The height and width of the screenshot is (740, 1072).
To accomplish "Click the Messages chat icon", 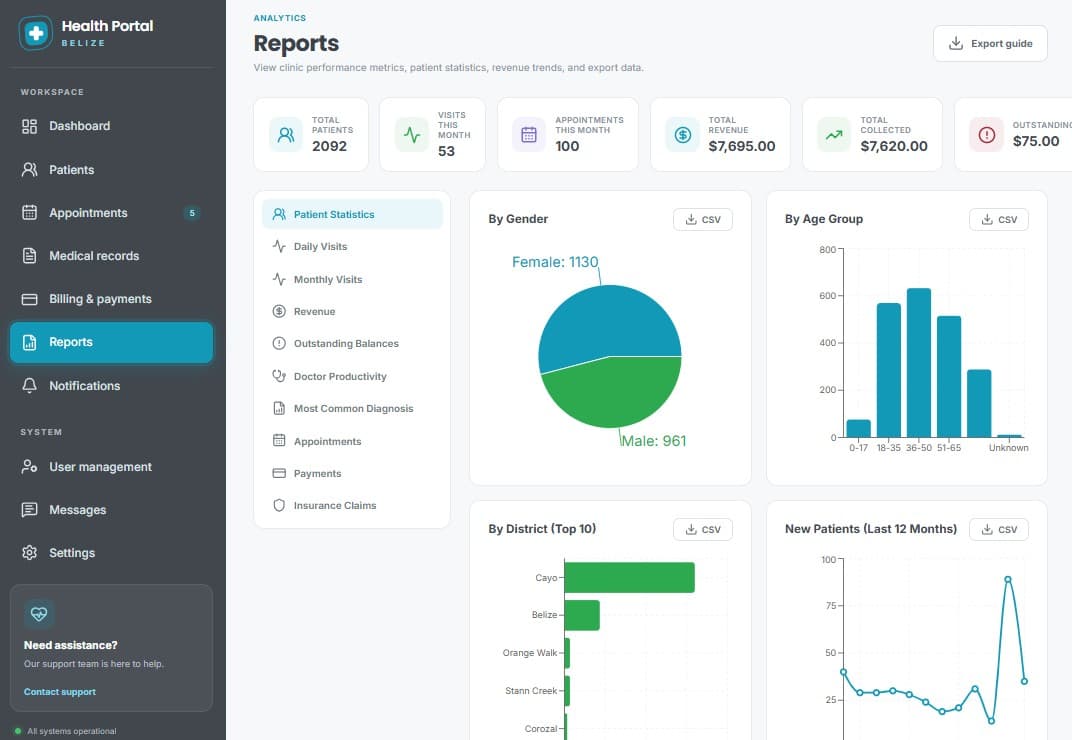I will [x=29, y=510].
